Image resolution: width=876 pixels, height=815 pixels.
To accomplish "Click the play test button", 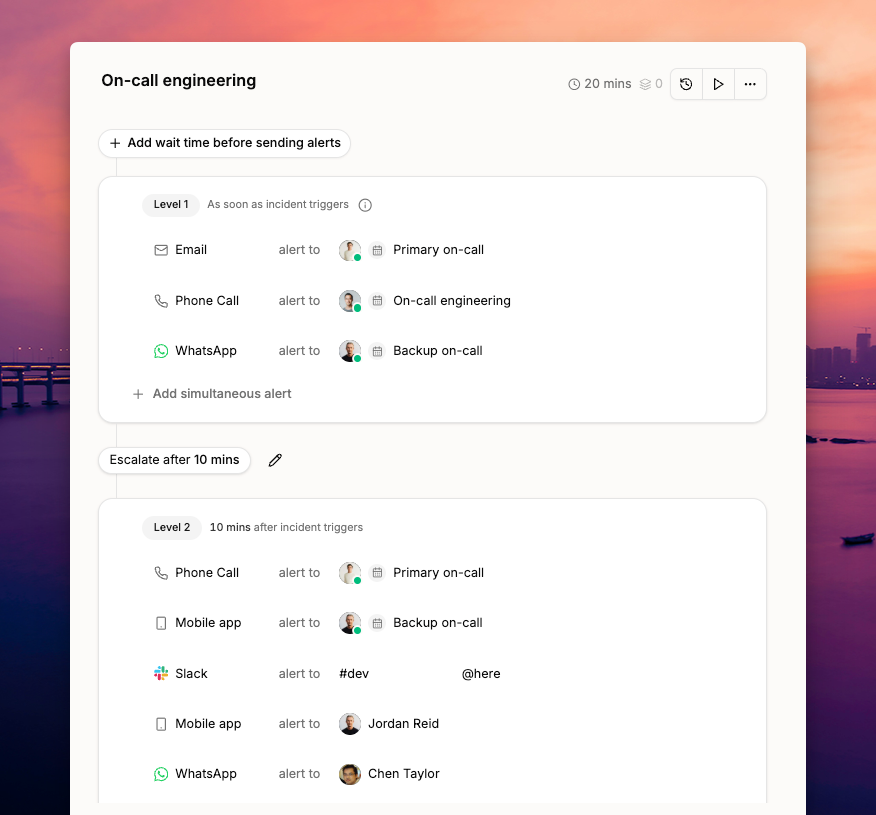I will click(x=718, y=84).
